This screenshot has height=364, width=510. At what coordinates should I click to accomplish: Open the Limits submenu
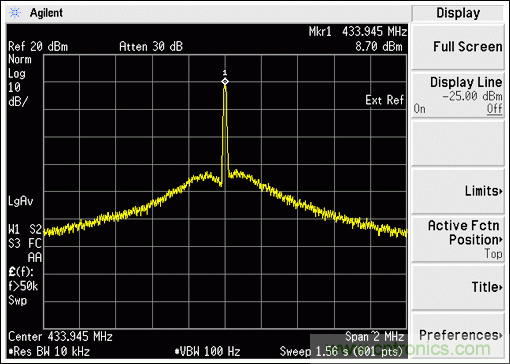click(x=458, y=191)
